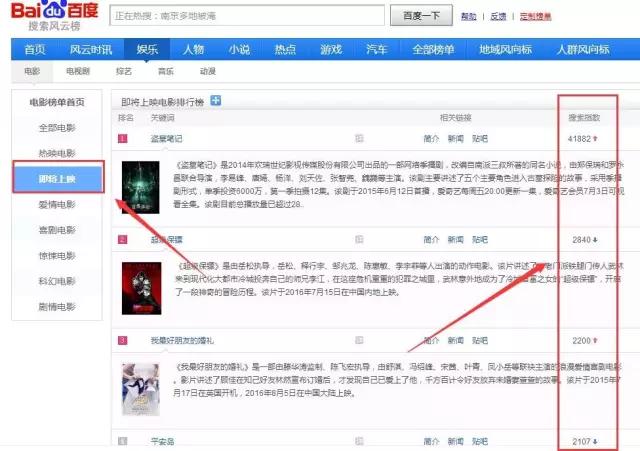Open 简介 link for 宇宙岛
The height and width of the screenshot is (451, 640).
point(431,441)
